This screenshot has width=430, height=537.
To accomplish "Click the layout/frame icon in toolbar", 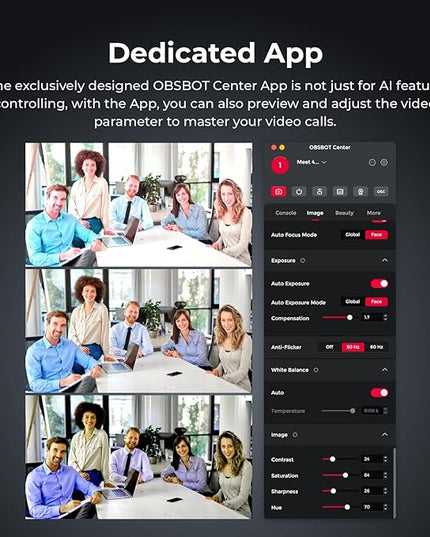I will click(340, 191).
